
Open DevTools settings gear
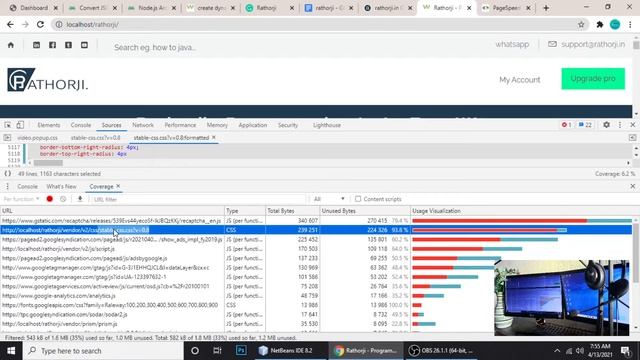607,125
